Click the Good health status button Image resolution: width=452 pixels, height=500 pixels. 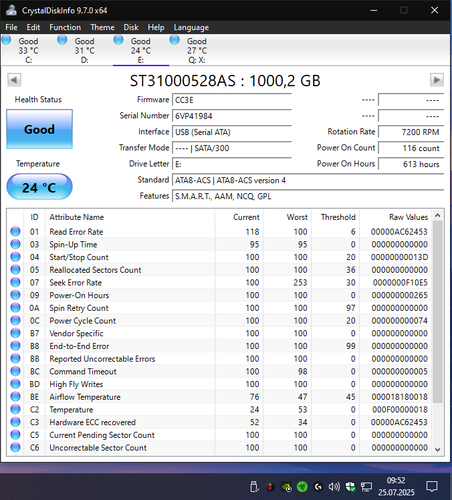tap(39, 129)
